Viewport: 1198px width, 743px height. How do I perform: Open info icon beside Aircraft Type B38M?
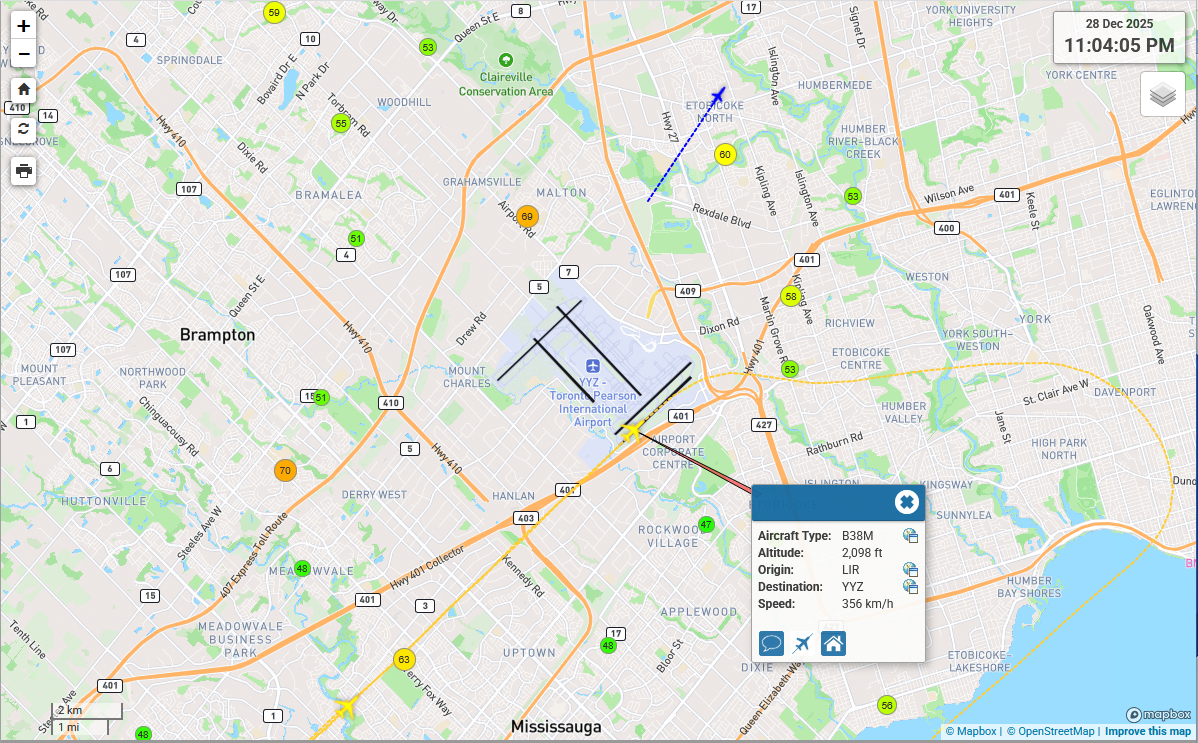point(910,536)
